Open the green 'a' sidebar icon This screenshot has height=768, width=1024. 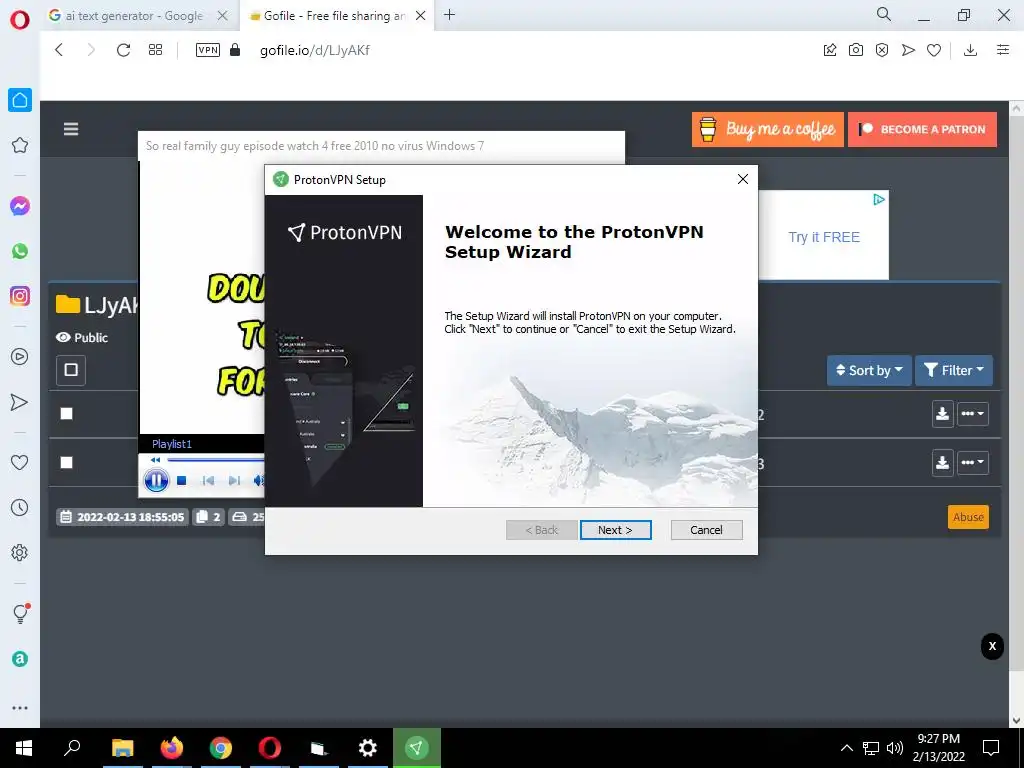(20, 659)
